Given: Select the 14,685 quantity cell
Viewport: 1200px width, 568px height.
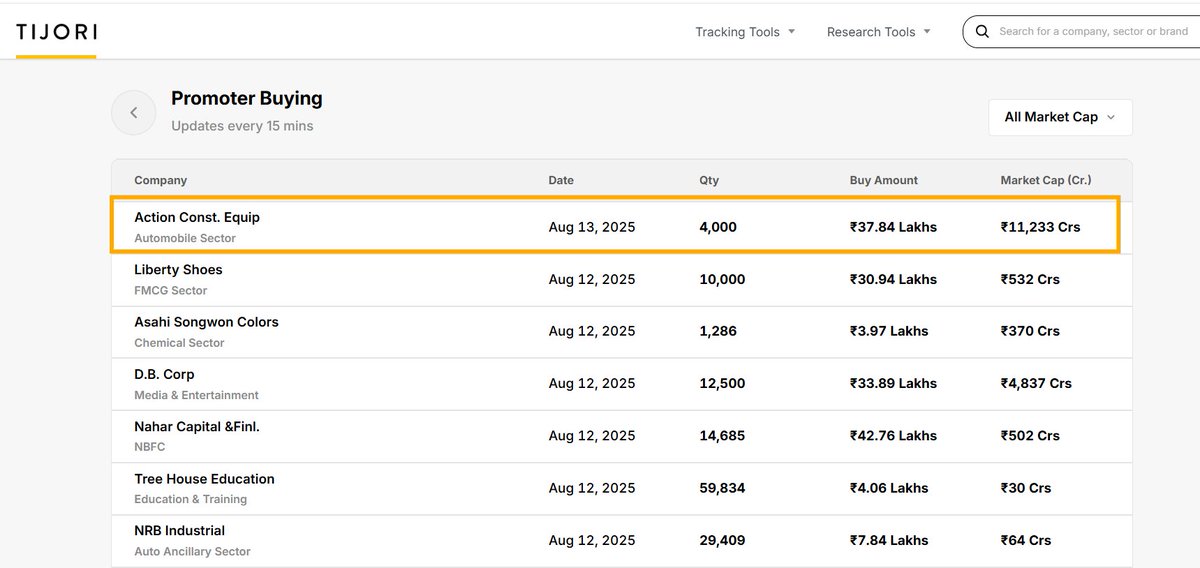Looking at the screenshot, I should tap(722, 436).
